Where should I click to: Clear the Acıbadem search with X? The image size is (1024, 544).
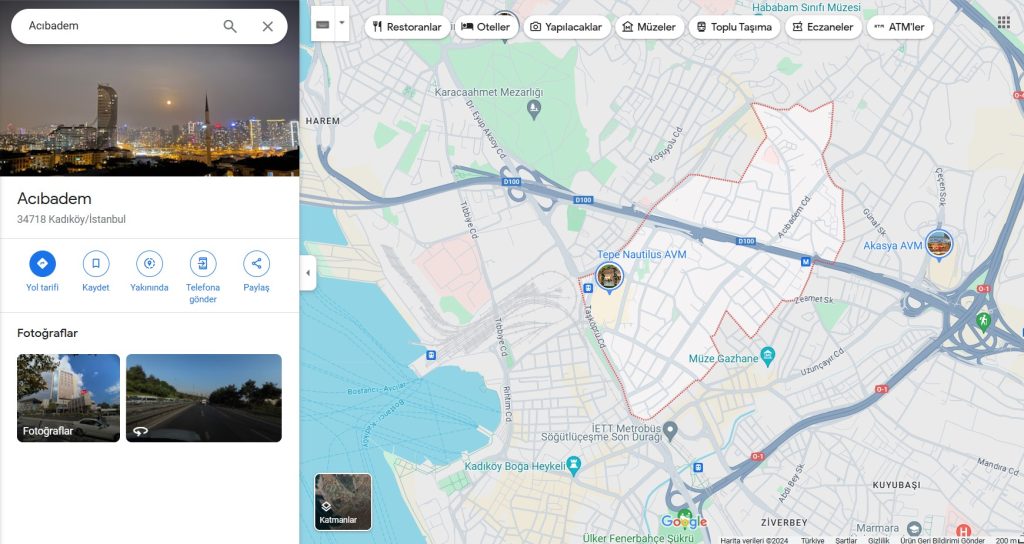pos(268,26)
